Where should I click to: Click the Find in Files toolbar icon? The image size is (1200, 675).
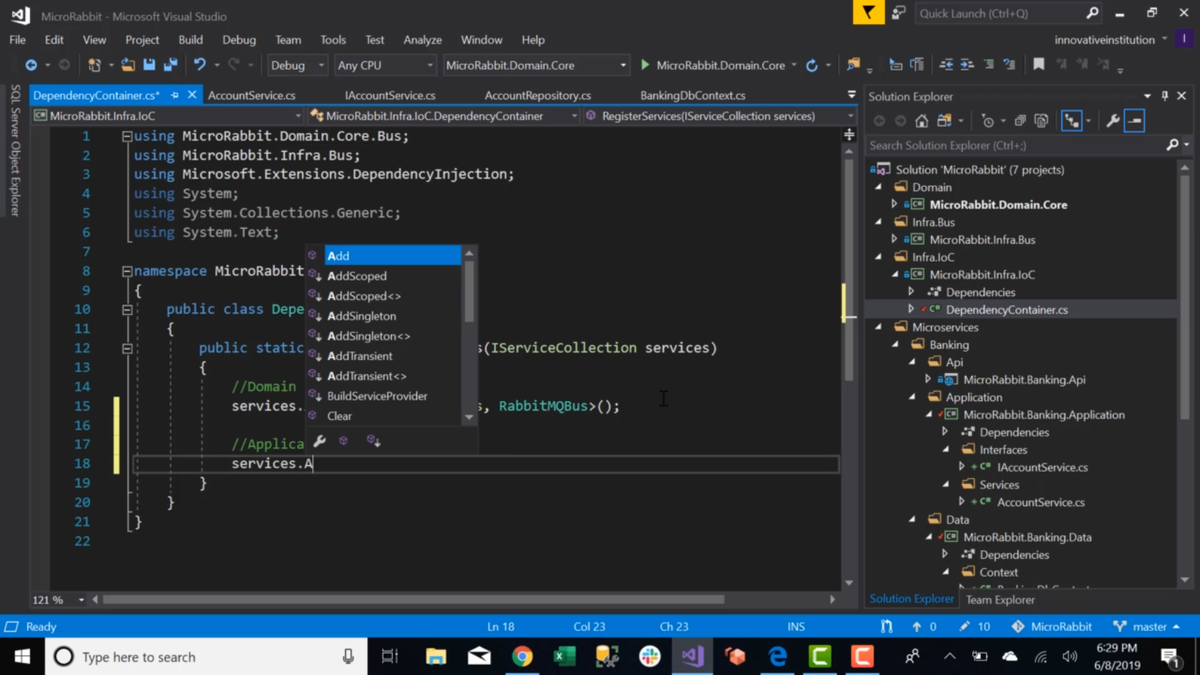point(853,65)
